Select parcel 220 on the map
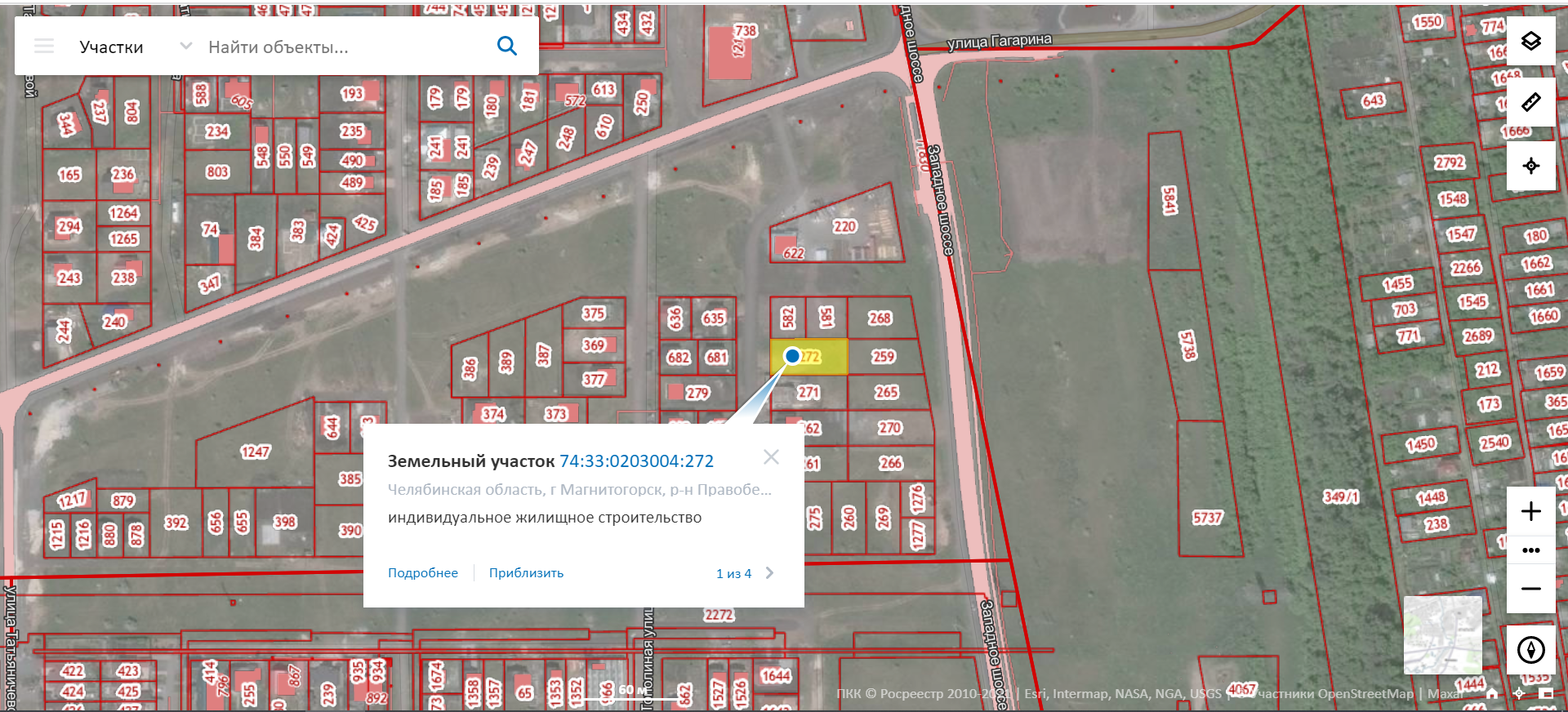Viewport: 1568px width, 712px height. [844, 226]
